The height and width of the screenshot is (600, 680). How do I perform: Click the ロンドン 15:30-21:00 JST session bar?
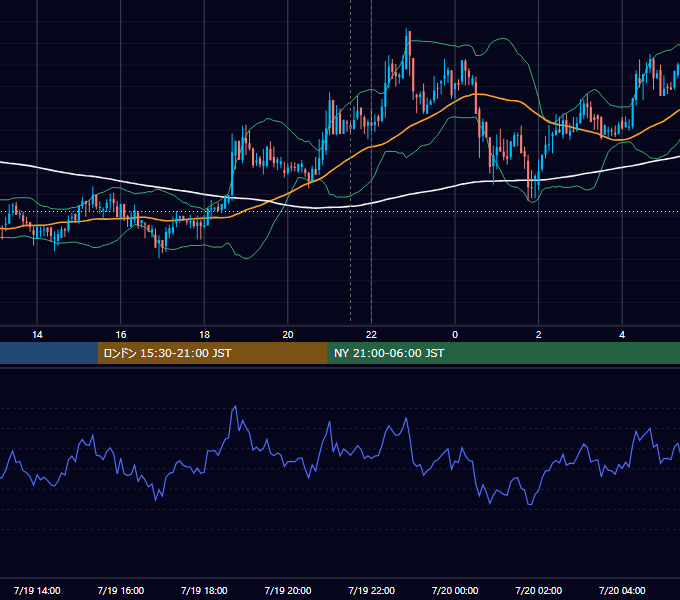[x=212, y=353]
